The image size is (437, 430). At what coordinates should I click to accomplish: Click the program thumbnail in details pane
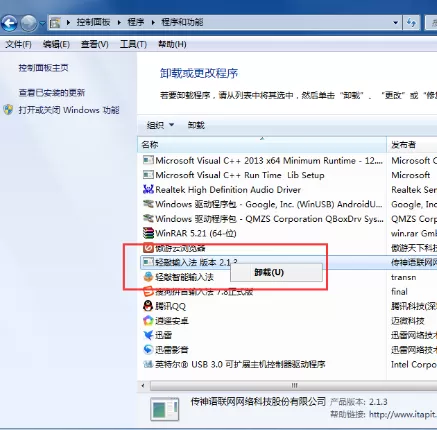pos(165,409)
